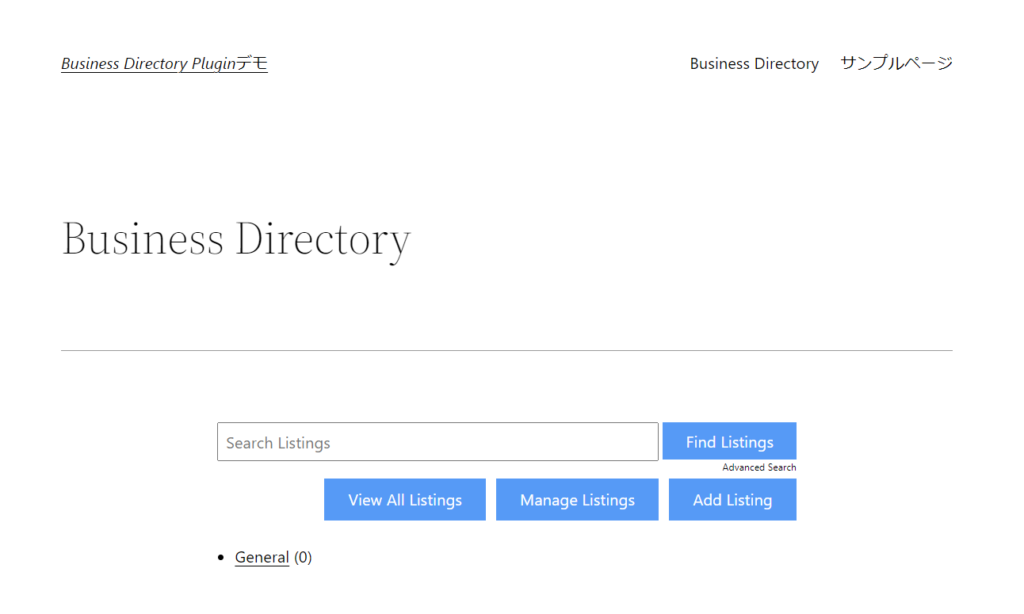Open the Advanced Search link
The height and width of the screenshot is (614, 1024).
759,468
